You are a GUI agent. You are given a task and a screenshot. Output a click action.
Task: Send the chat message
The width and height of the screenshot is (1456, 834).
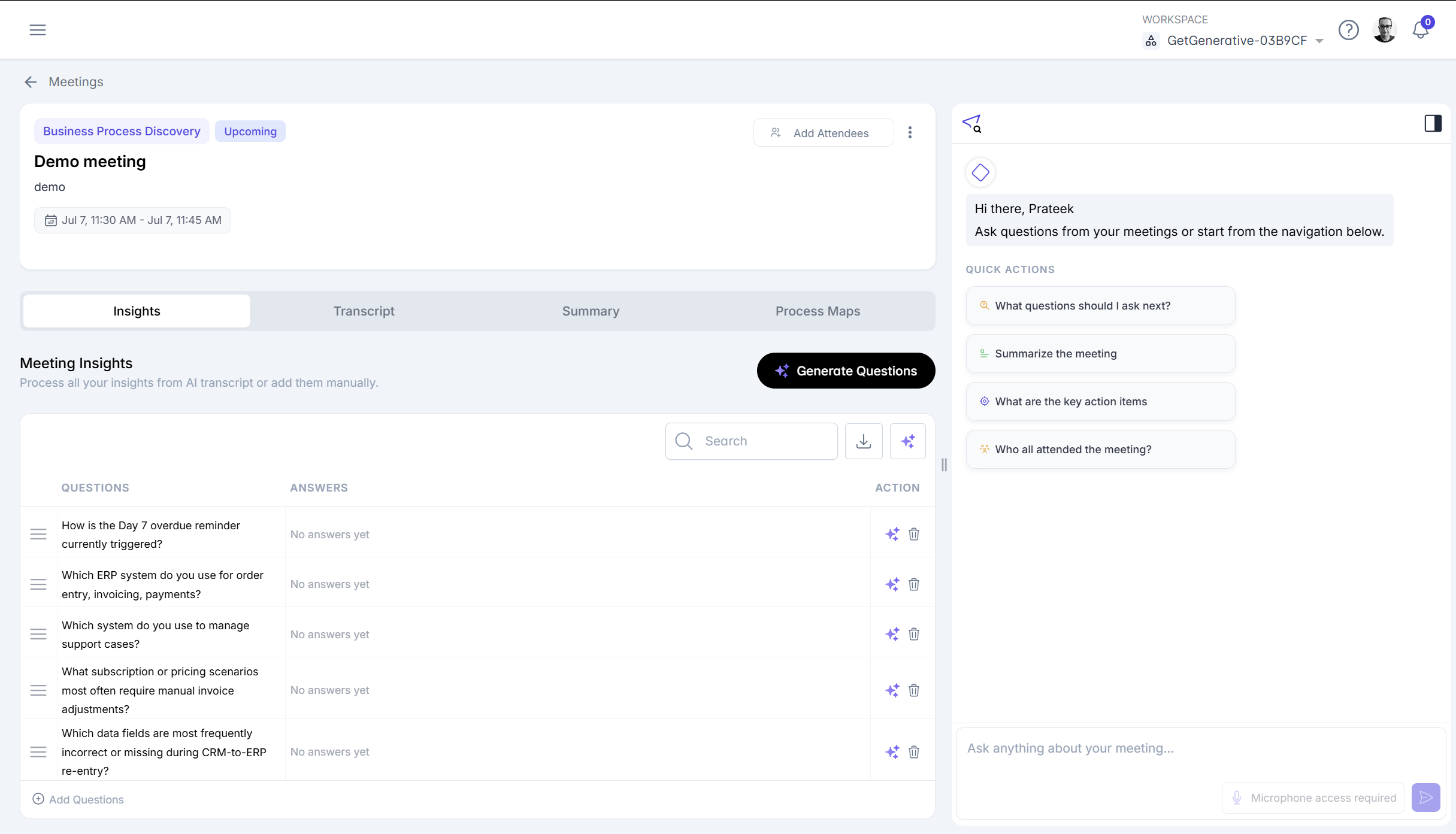click(1425, 798)
